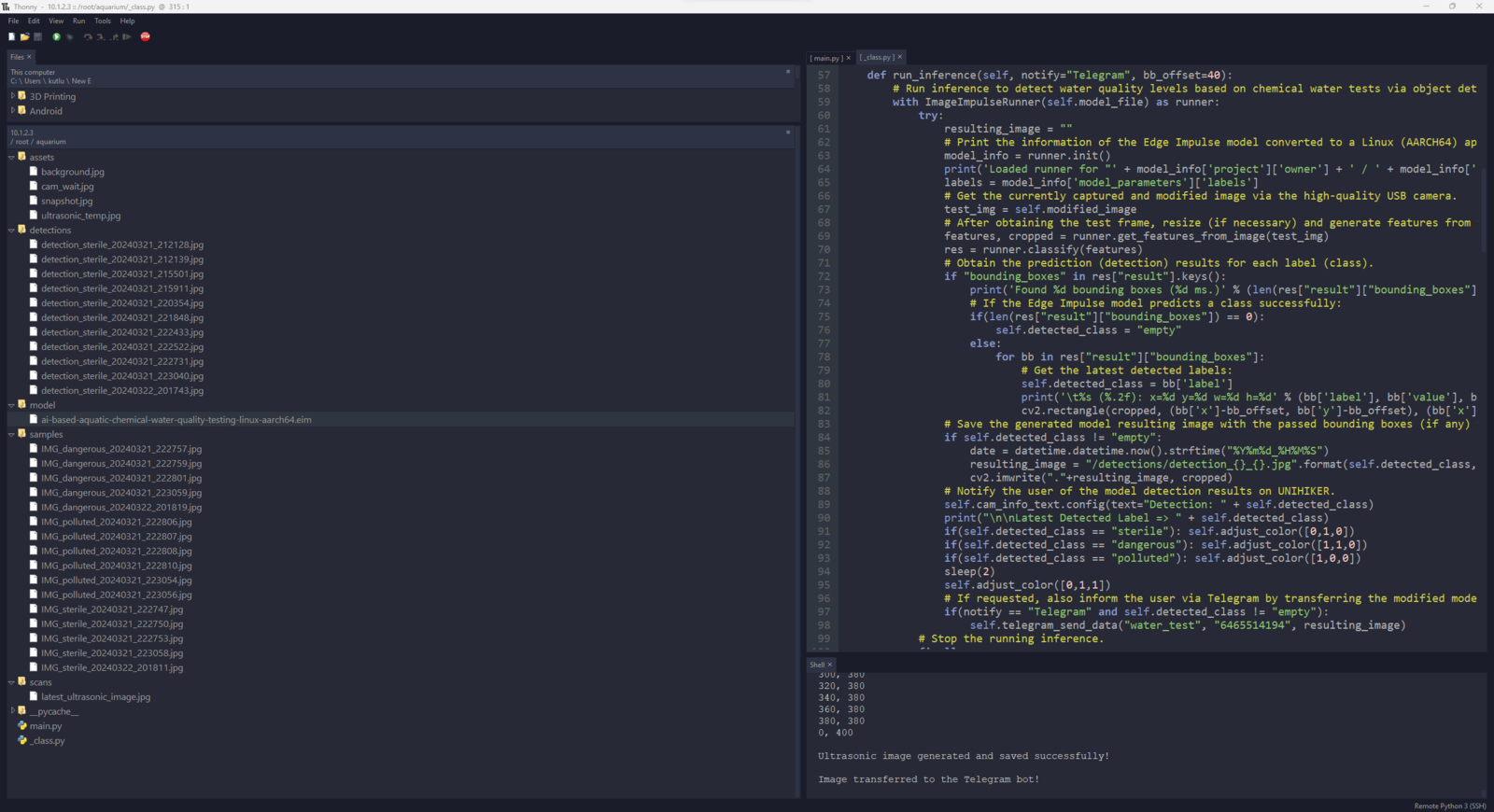Image resolution: width=1494 pixels, height=812 pixels.
Task: Expand the __pycache__ folder
Action: (12, 711)
